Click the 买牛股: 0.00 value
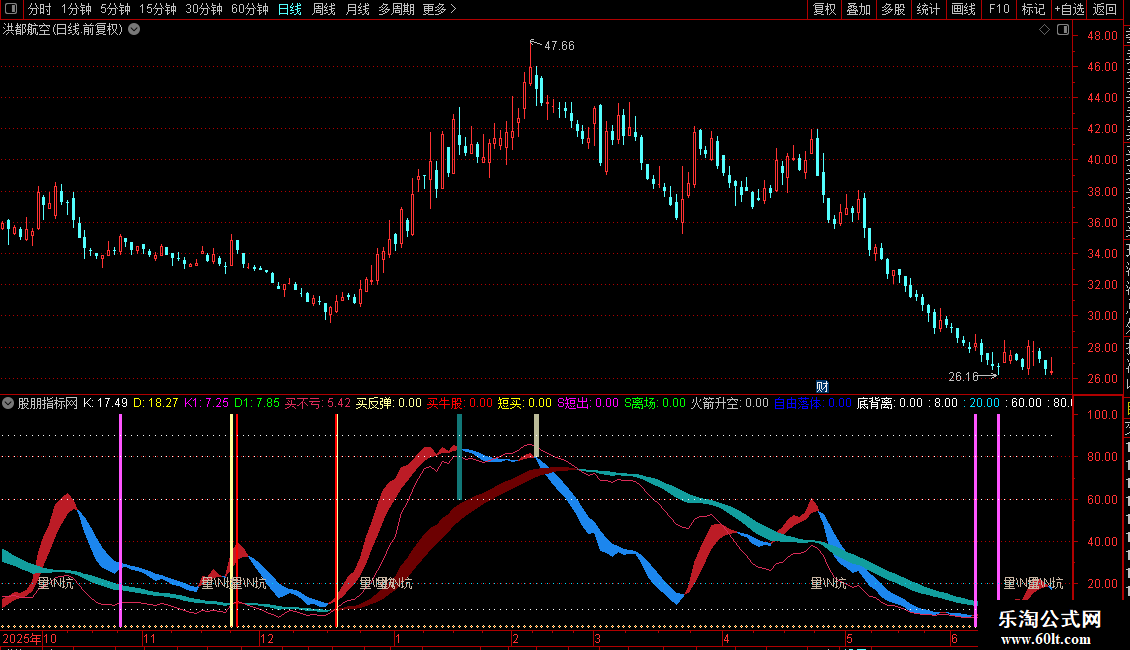 coord(460,403)
